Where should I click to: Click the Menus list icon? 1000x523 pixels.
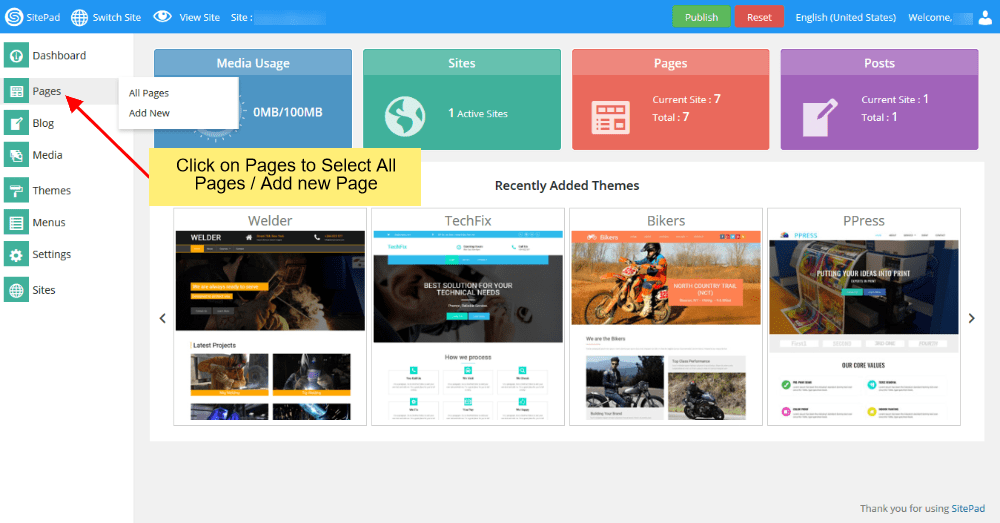16,222
